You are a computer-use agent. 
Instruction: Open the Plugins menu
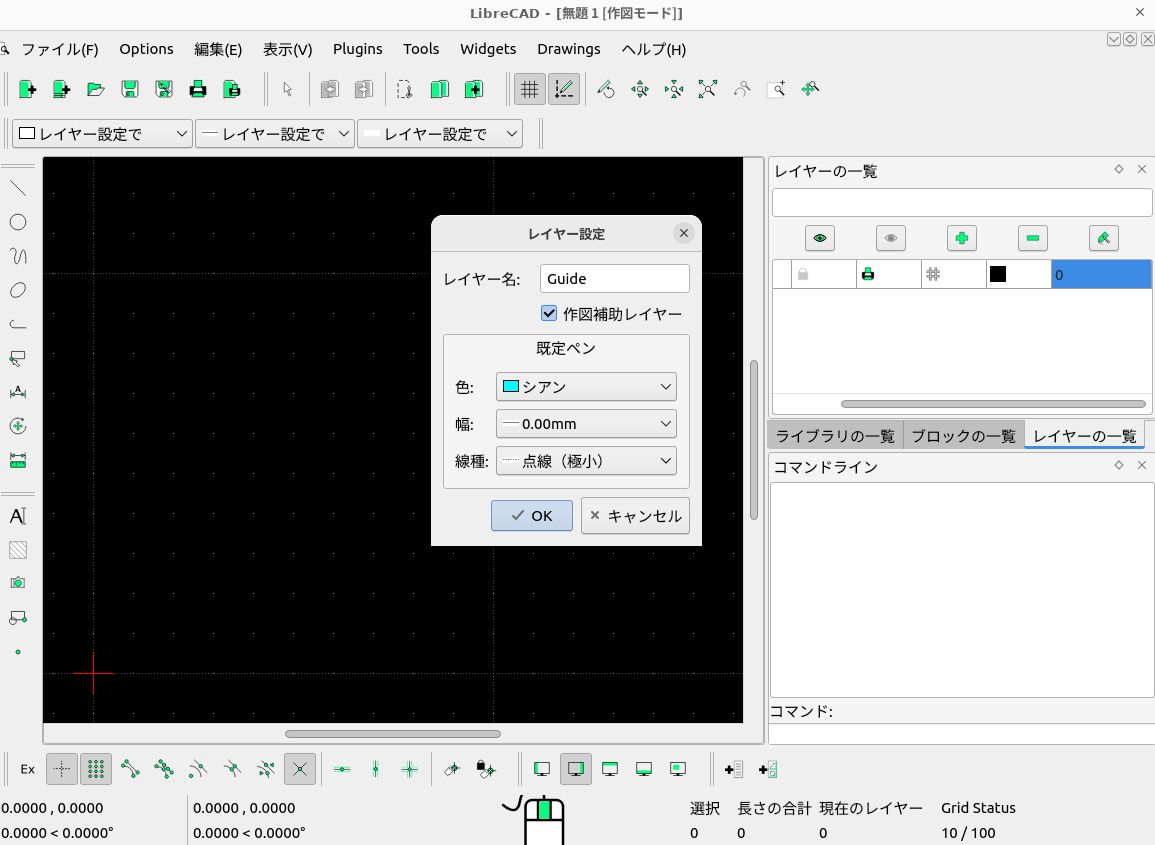tap(357, 49)
